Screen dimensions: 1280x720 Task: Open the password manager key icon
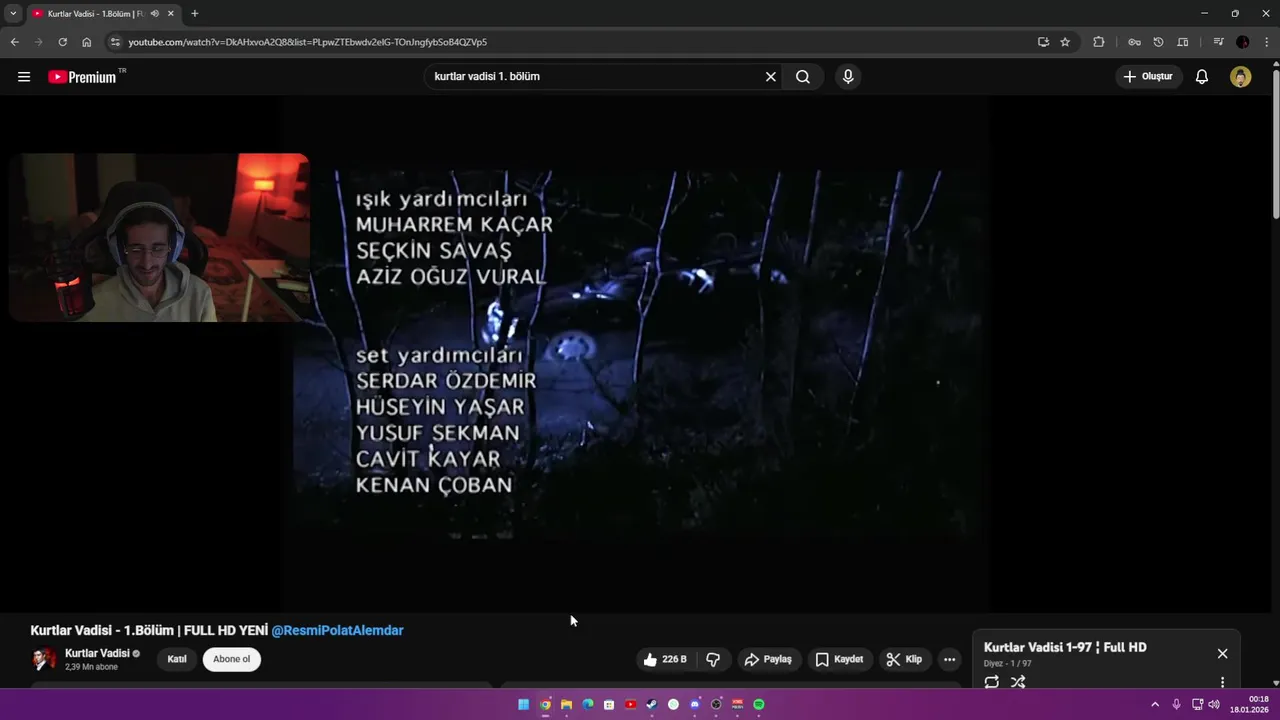pos(1134,42)
